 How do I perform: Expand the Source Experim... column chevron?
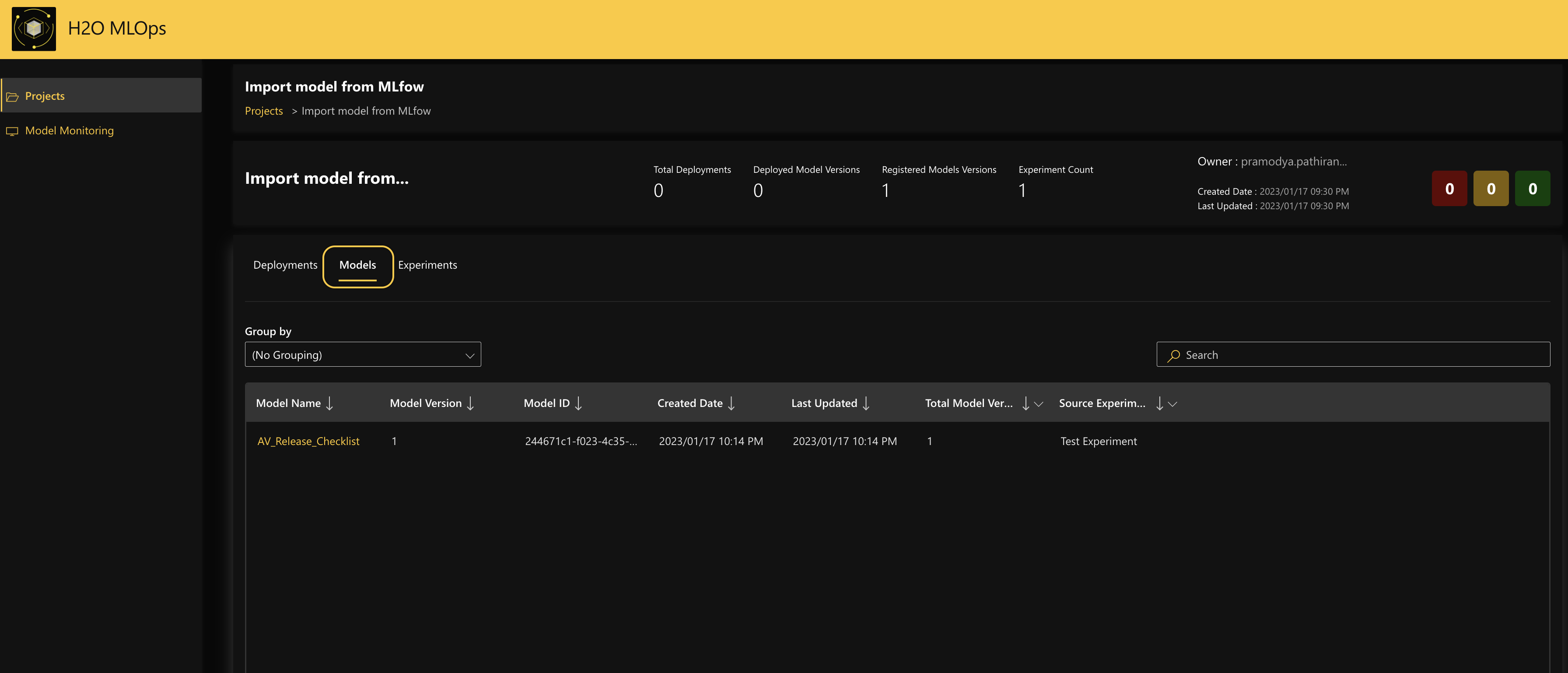pos(1172,404)
